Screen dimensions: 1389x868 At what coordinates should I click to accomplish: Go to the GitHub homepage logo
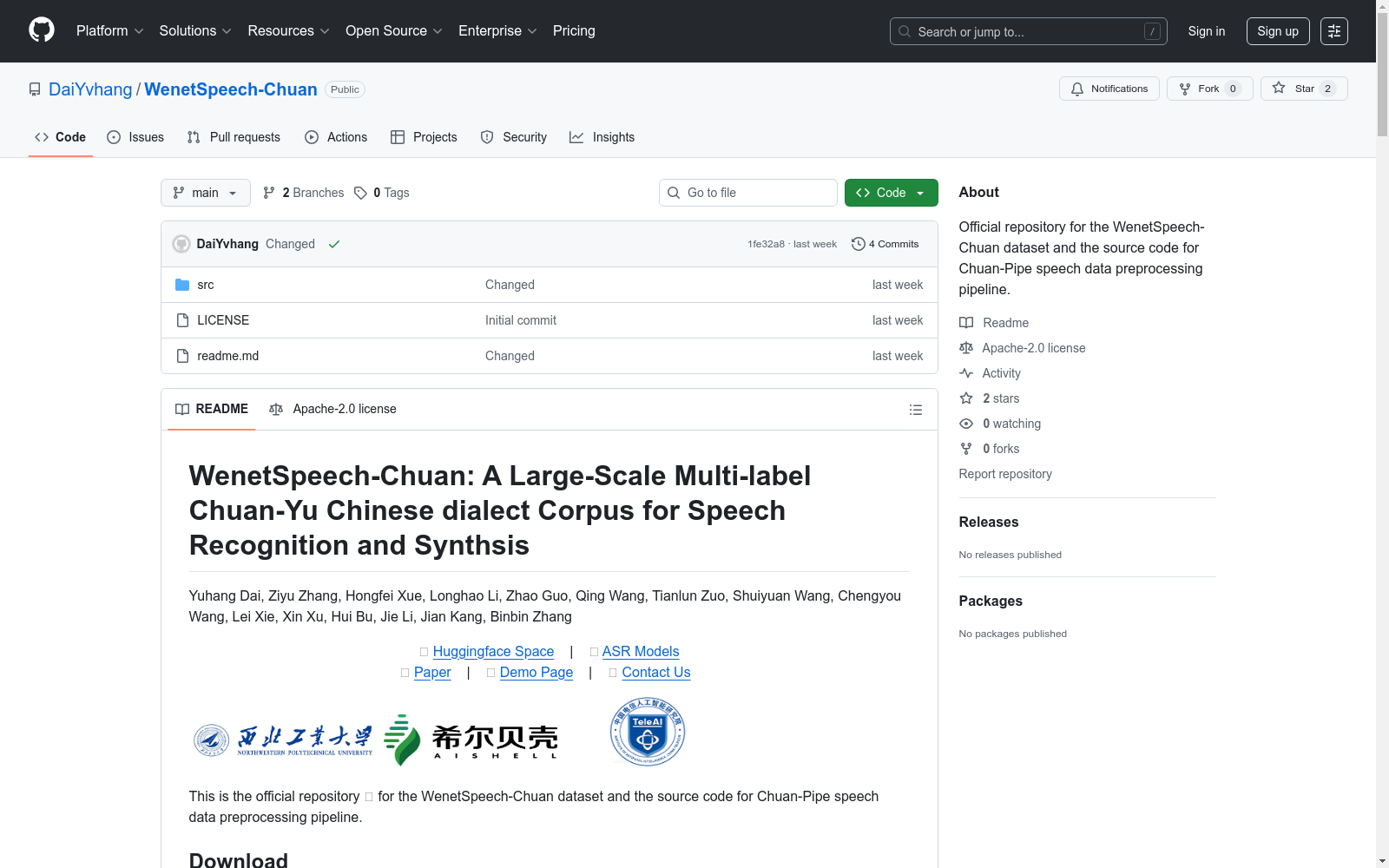[x=42, y=30]
